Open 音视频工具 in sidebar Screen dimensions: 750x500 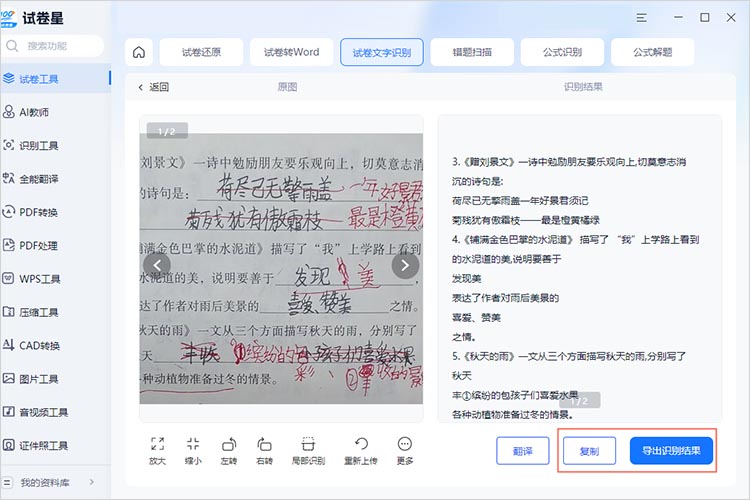(55, 412)
